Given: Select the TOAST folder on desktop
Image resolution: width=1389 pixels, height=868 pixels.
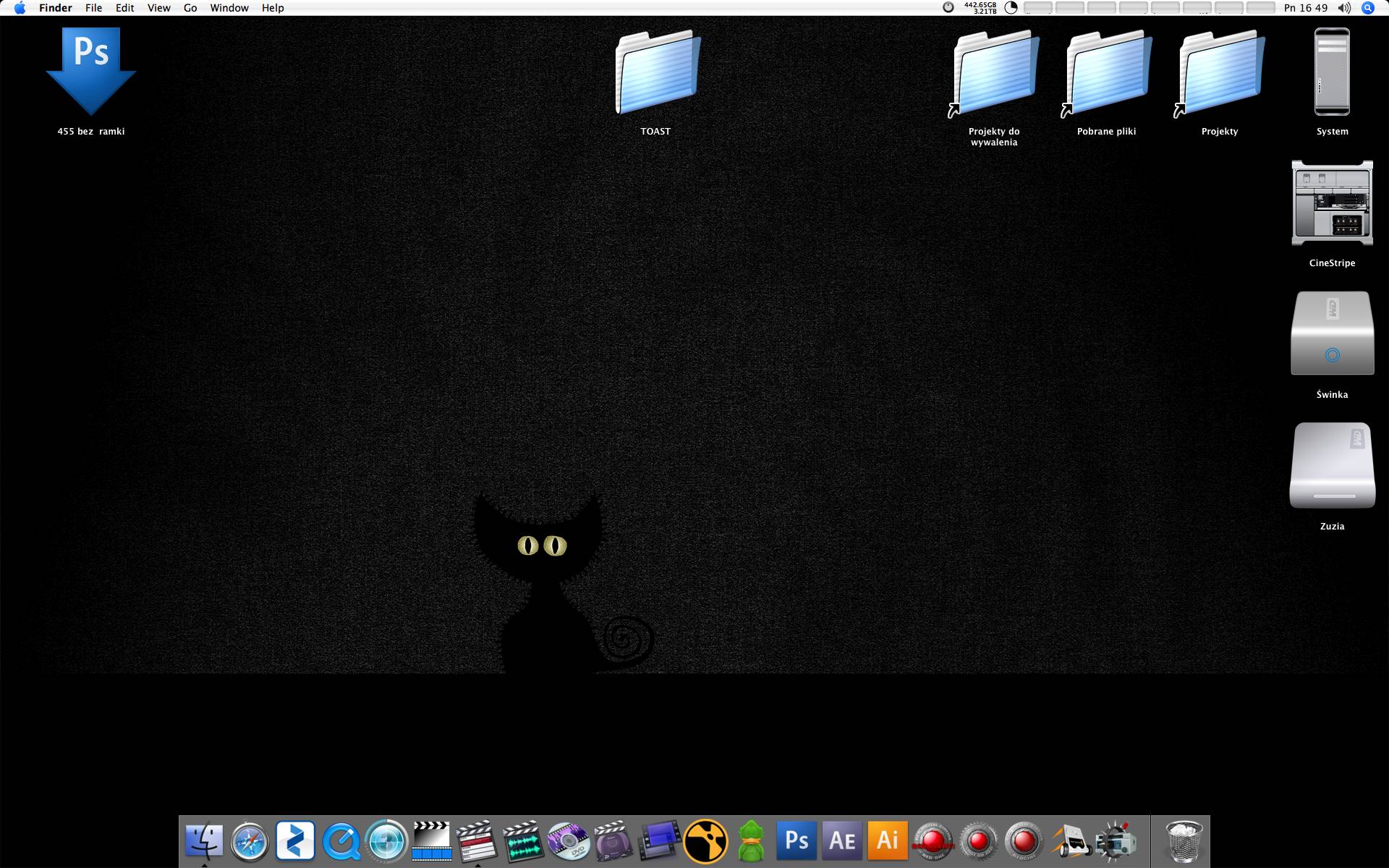Looking at the screenshot, I should [657, 72].
